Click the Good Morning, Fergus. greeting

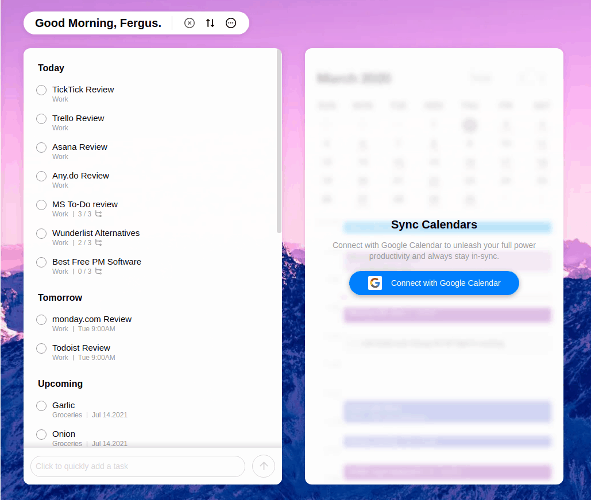pyautogui.click(x=98, y=23)
